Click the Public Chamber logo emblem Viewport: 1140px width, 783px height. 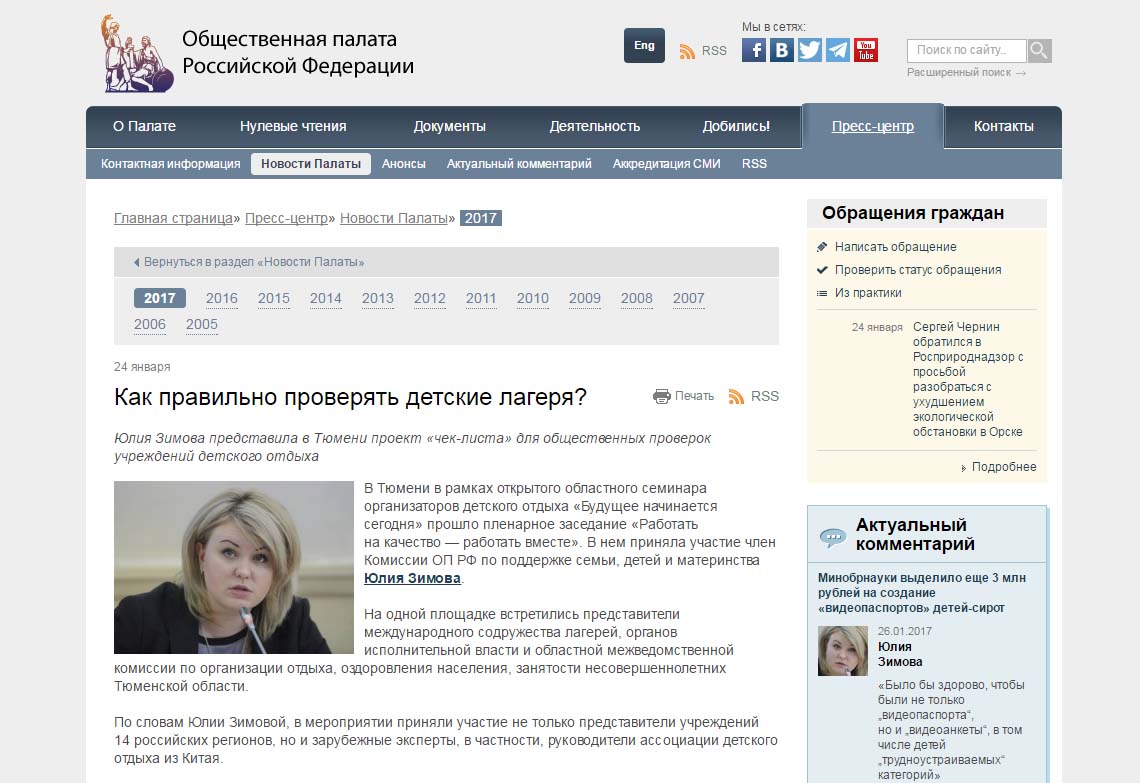click(136, 53)
